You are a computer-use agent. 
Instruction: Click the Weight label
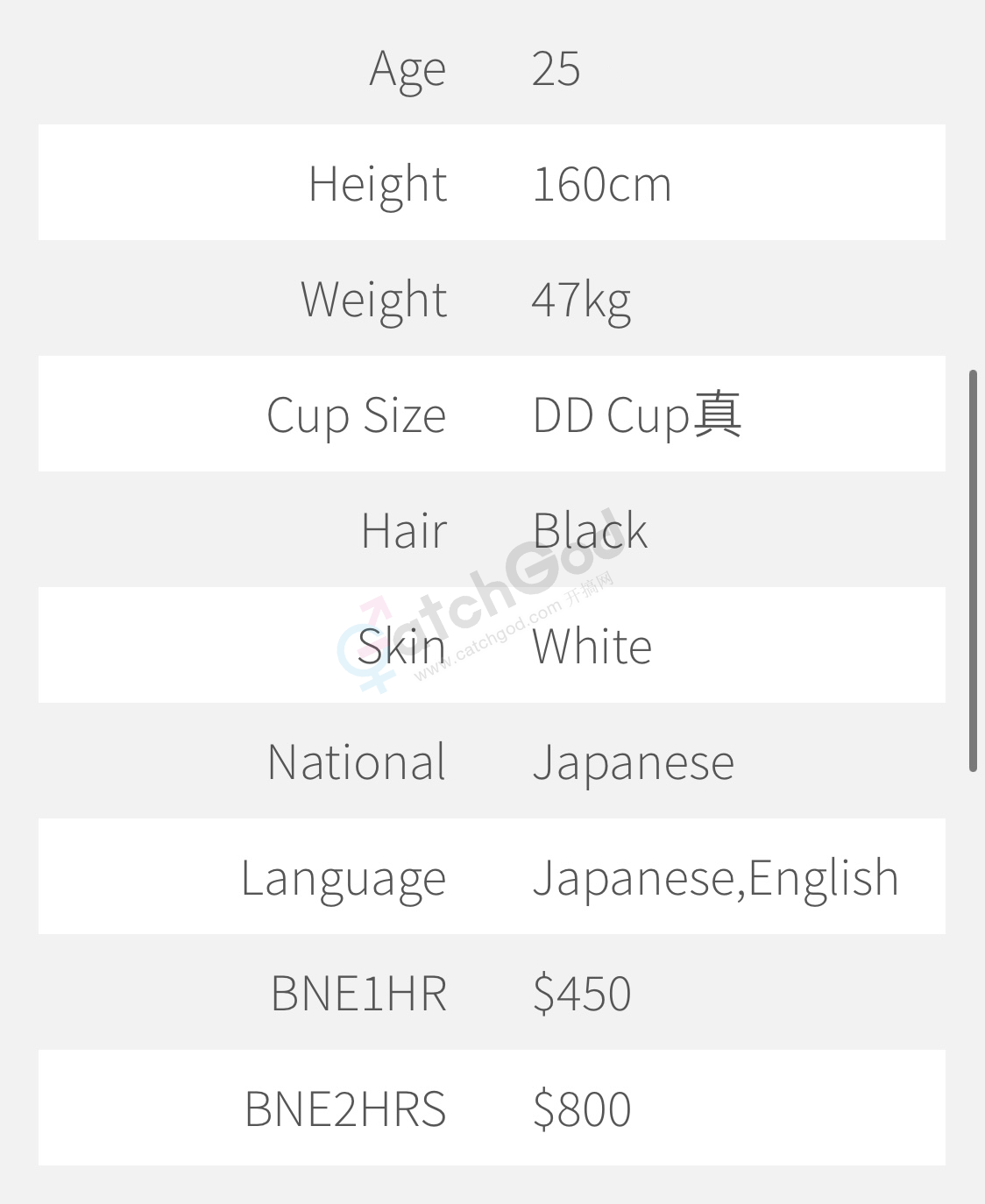click(374, 300)
